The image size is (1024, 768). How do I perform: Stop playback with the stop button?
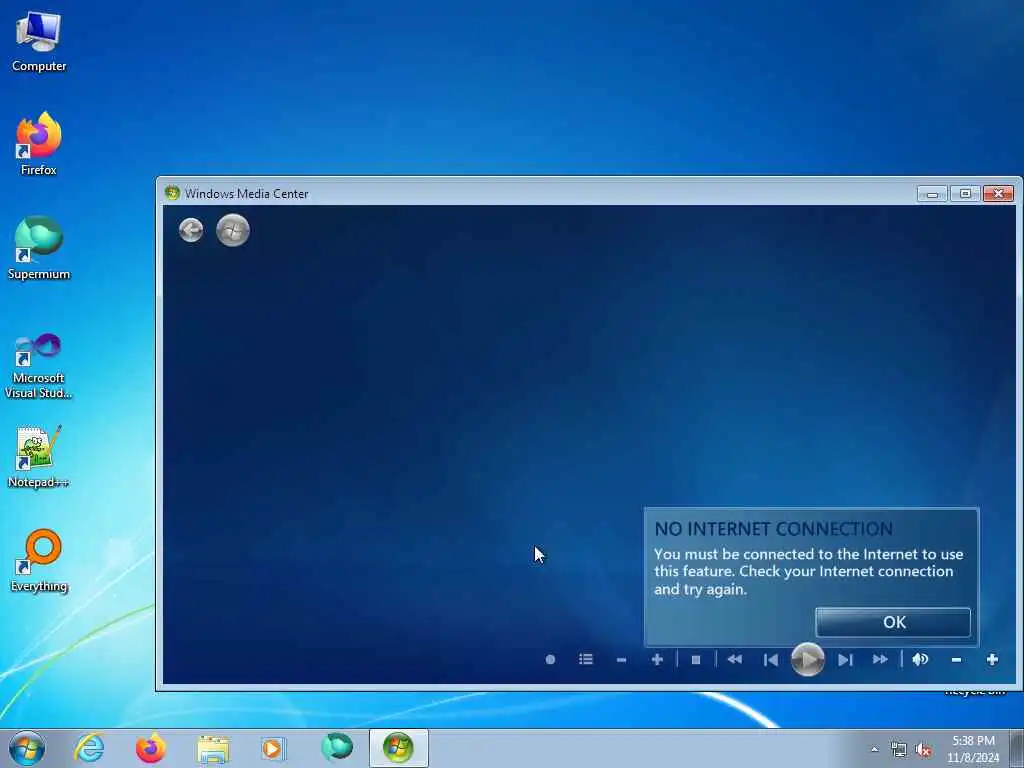coord(696,660)
